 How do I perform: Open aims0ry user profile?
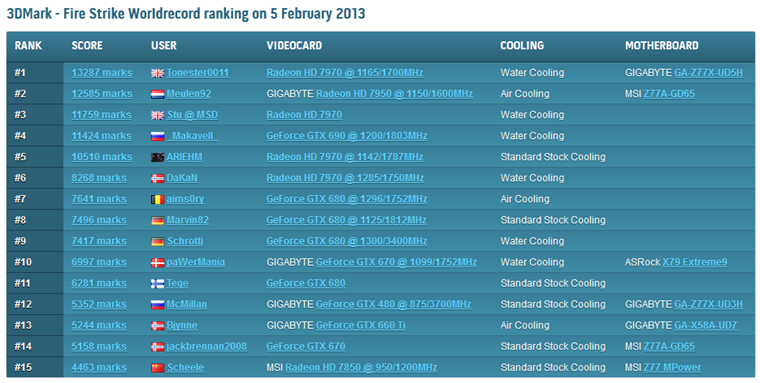click(x=186, y=199)
